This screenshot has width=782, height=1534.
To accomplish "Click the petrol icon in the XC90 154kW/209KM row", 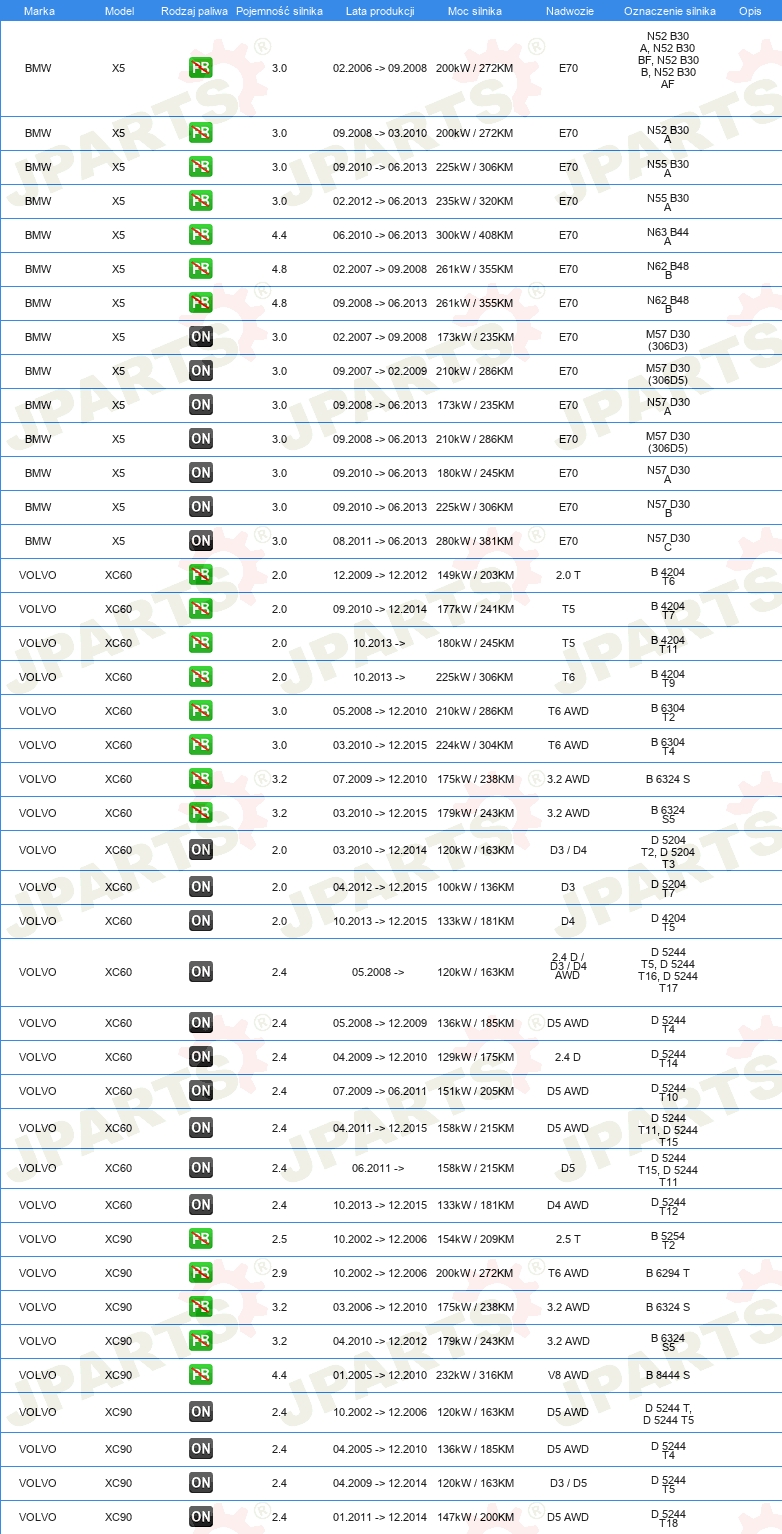I will click(x=201, y=1239).
